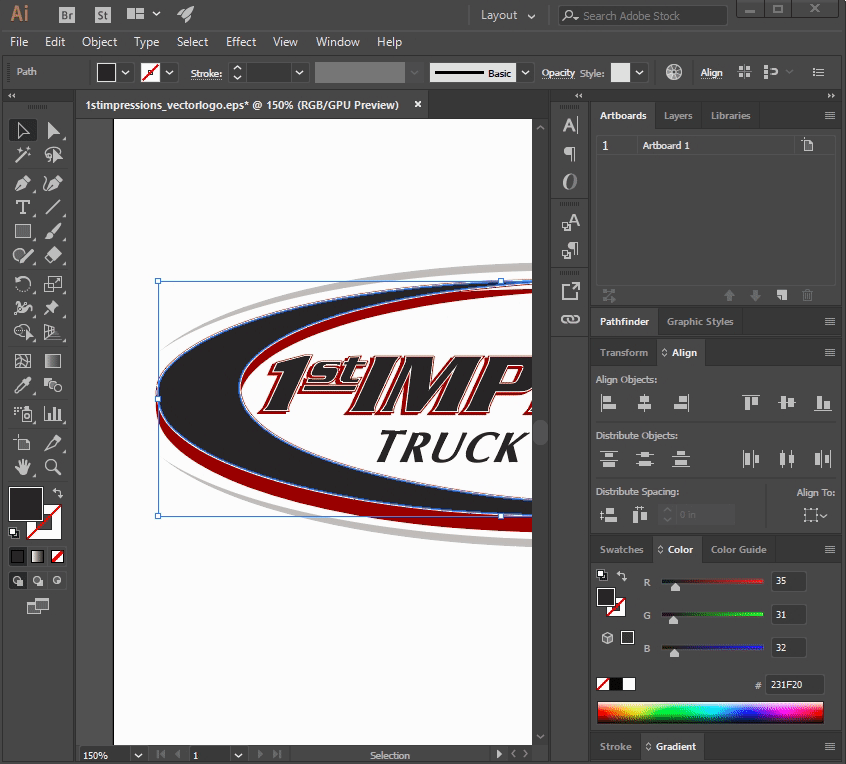Open stroke color dropdown in control bar
846x764 pixels.
pos(169,72)
